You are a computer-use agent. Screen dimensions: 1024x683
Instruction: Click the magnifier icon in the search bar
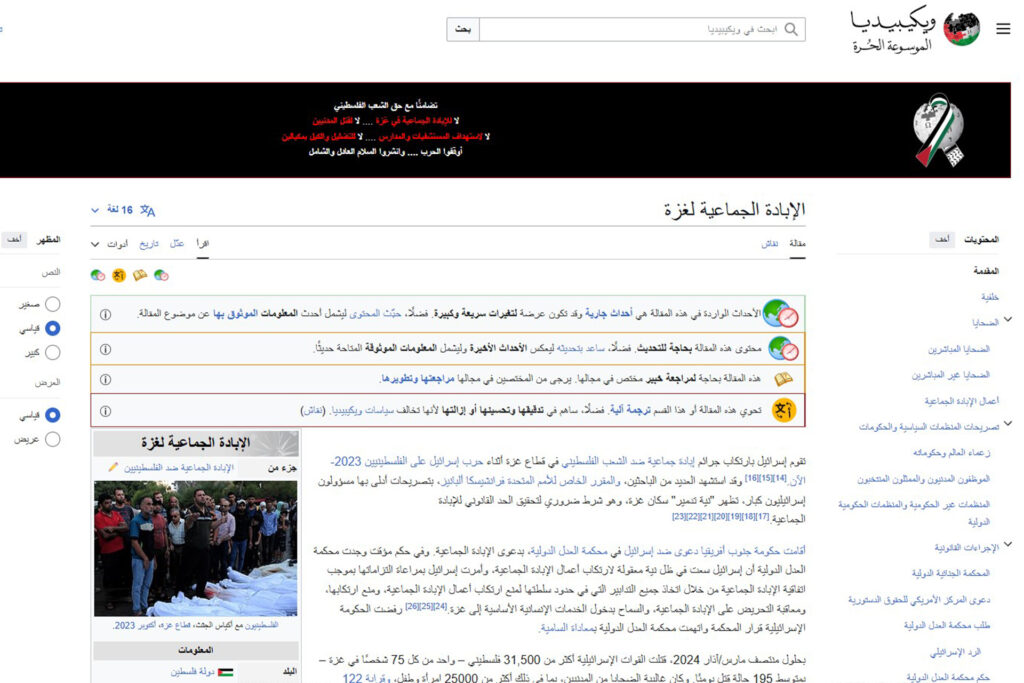(789, 28)
